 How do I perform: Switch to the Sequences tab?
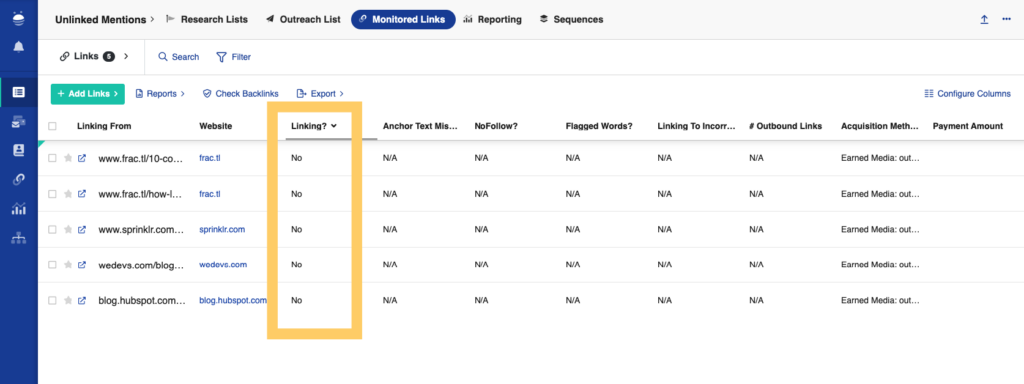click(571, 20)
